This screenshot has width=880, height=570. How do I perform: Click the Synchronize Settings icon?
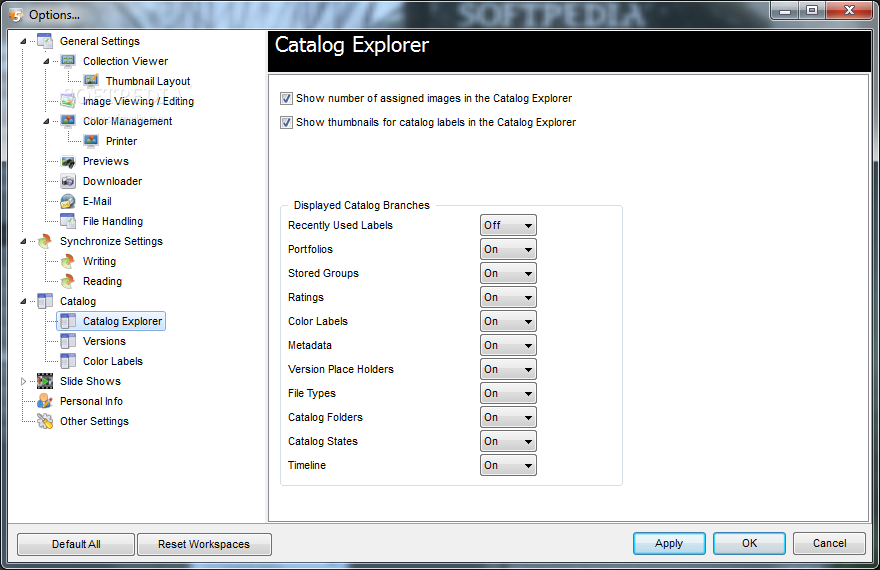45,241
